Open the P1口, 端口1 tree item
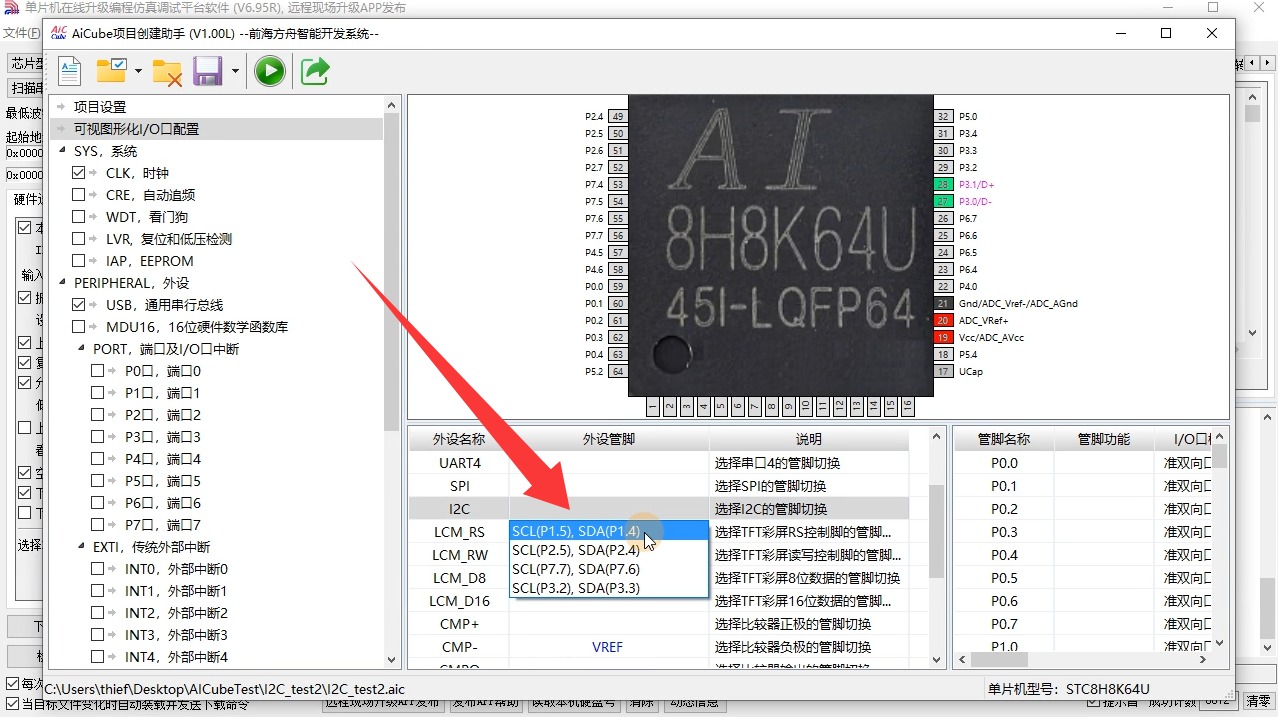The image size is (1278, 717). pyautogui.click(x=163, y=393)
